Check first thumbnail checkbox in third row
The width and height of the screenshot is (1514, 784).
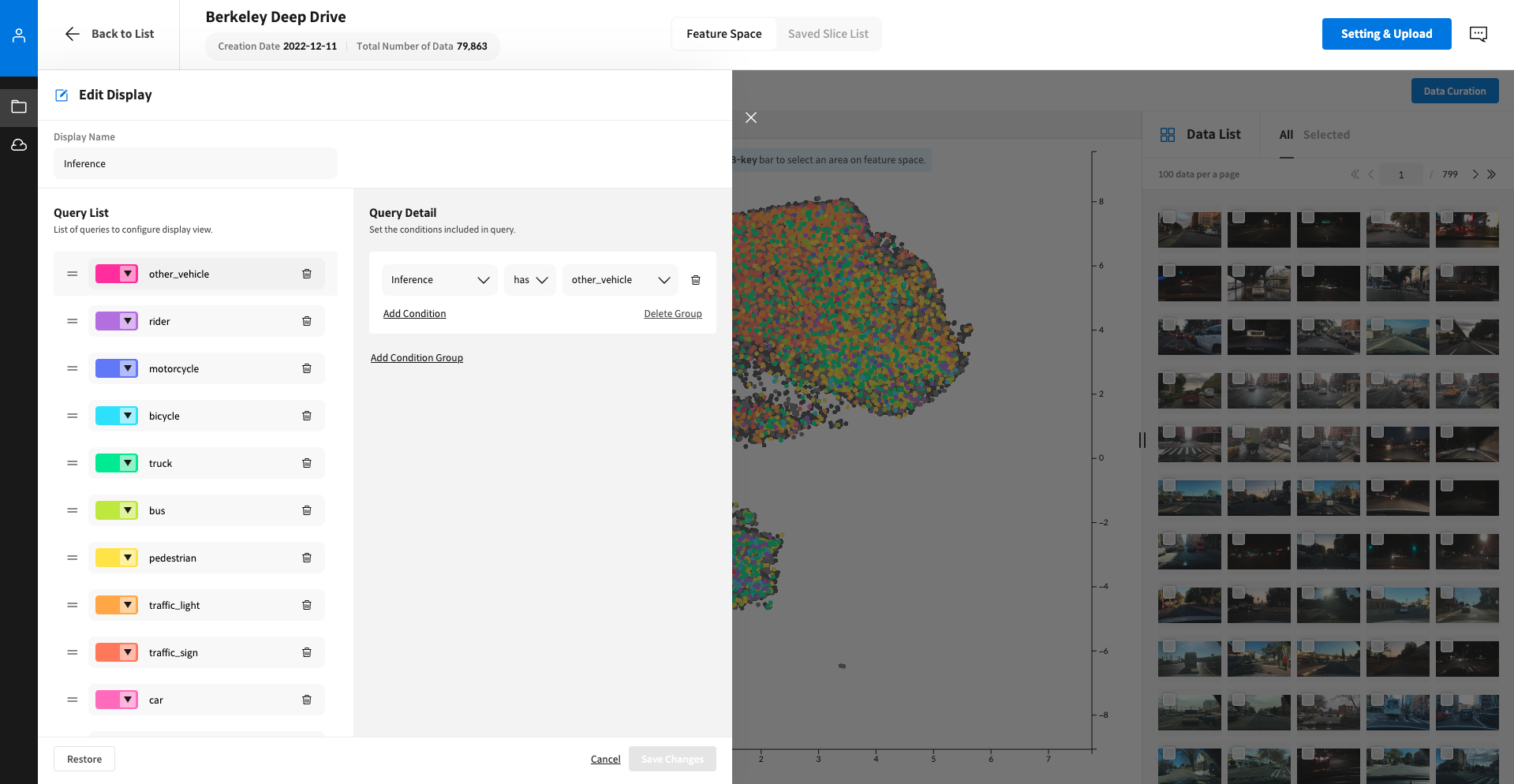1169,324
